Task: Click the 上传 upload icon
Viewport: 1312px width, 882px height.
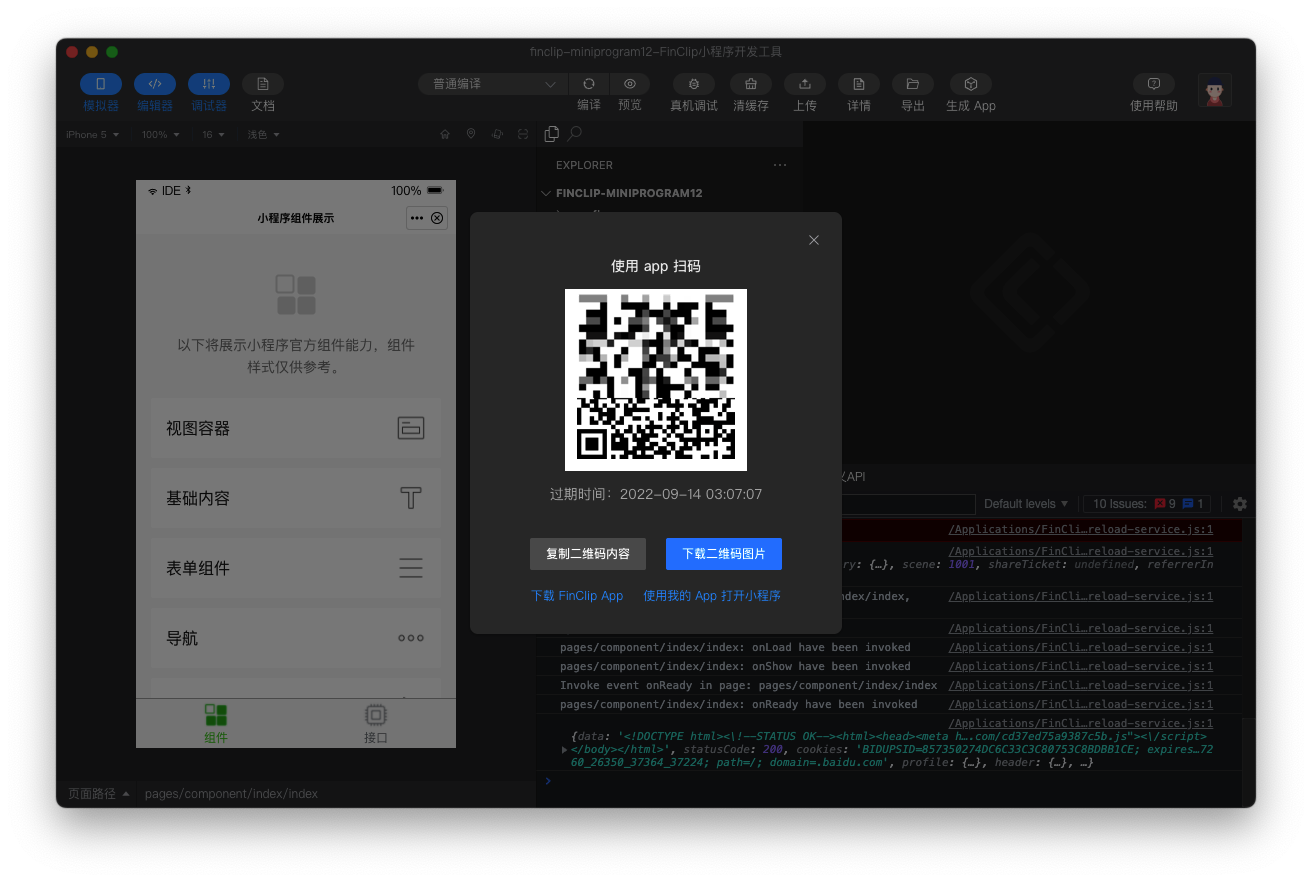Action: (x=805, y=85)
